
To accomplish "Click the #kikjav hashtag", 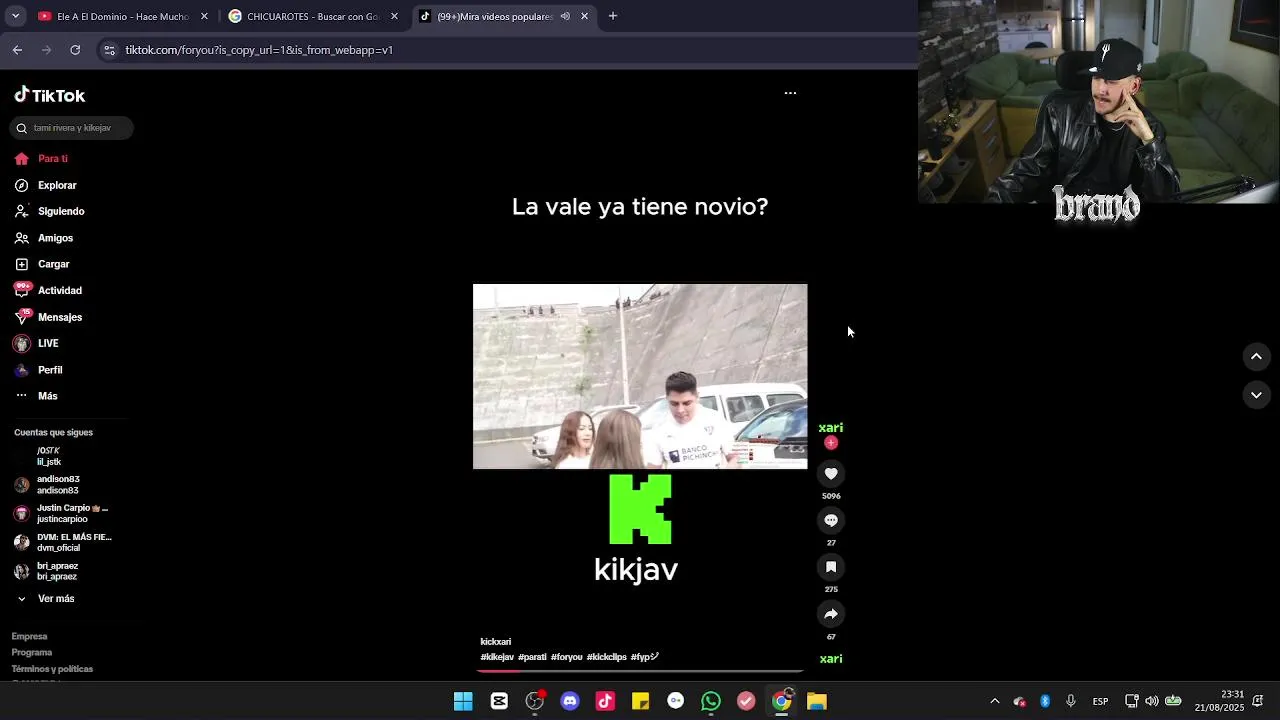I will 497,657.
